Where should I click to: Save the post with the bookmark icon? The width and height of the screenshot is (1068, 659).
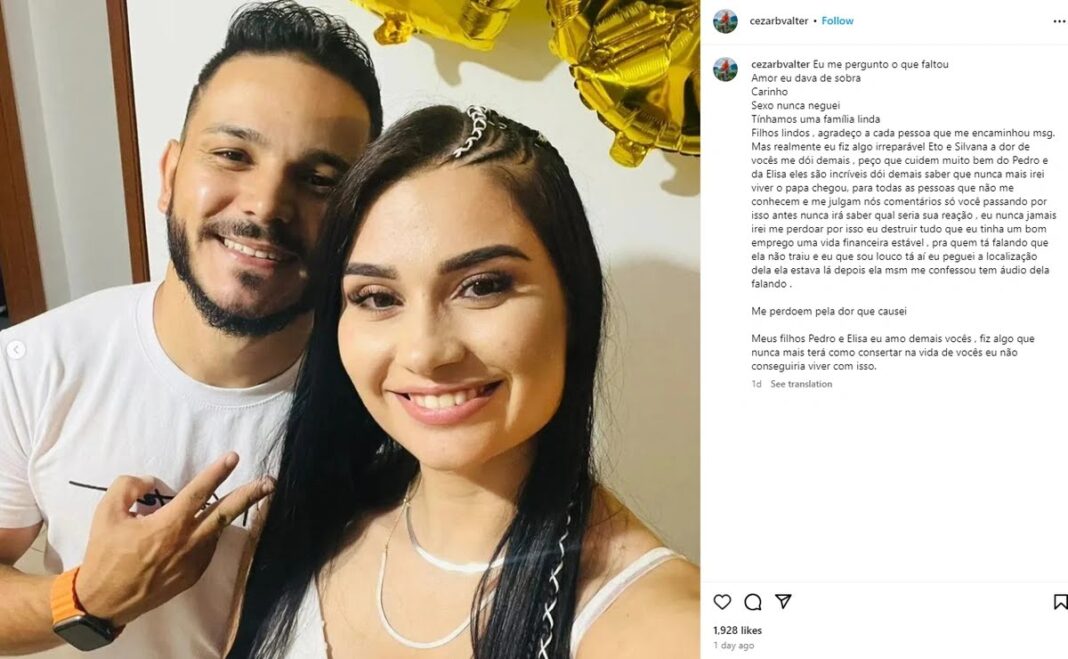coord(1061,602)
